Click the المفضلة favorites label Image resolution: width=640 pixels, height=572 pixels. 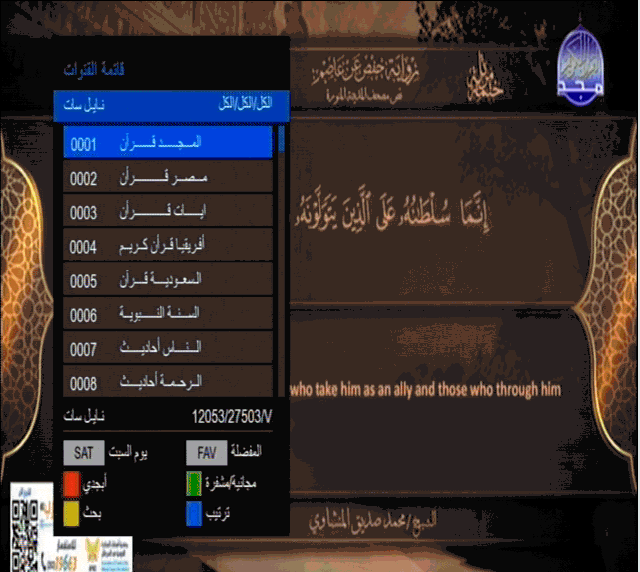point(246,451)
